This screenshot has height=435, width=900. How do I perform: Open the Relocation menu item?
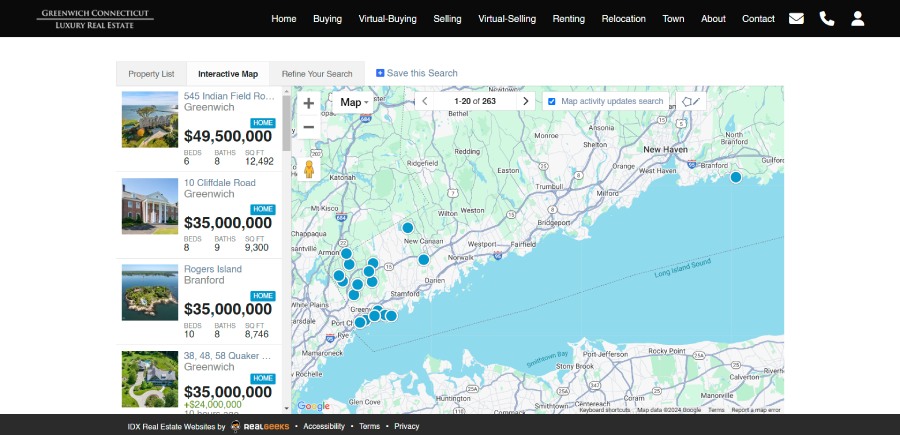point(623,18)
